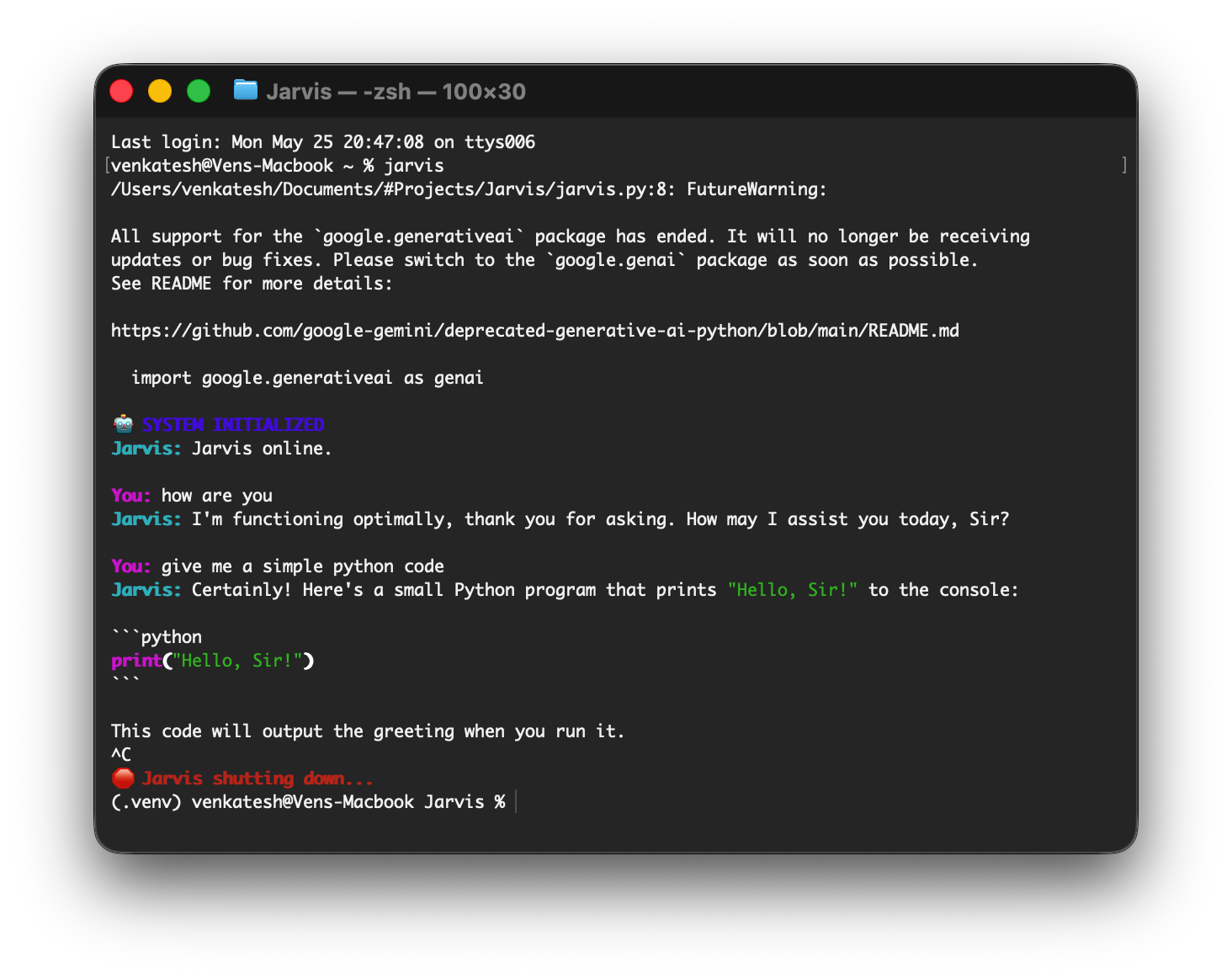Click the '(.venv) venkatesh@Vens-Macbook Jarvis %' prompt
1232x978 pixels.
tap(308, 802)
